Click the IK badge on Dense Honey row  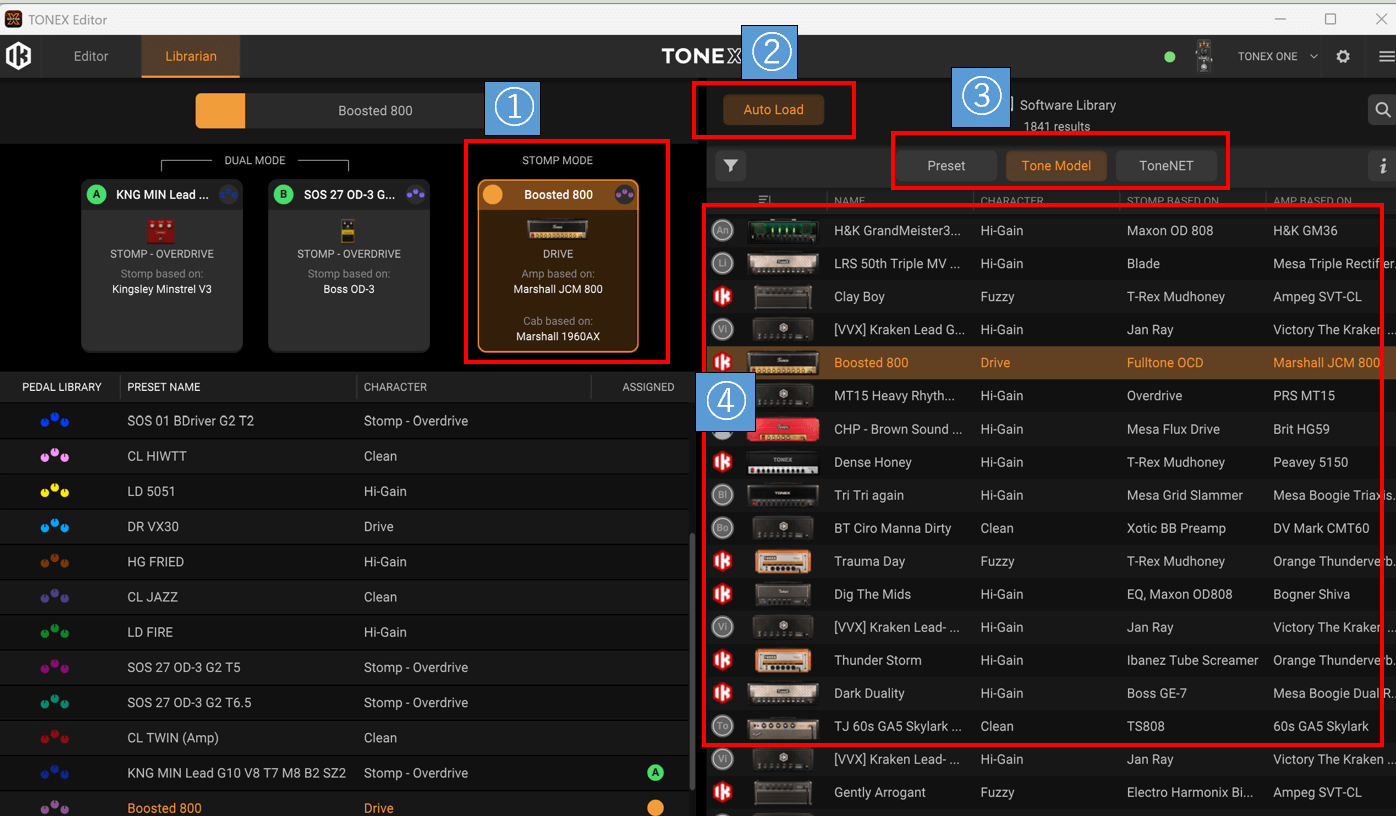[x=722, y=462]
